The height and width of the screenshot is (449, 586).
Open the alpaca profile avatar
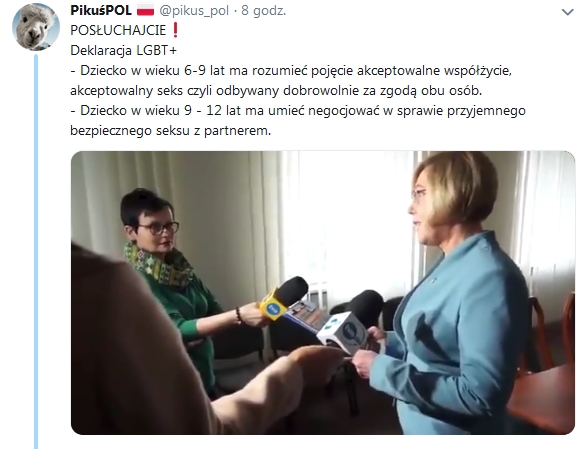[36, 27]
